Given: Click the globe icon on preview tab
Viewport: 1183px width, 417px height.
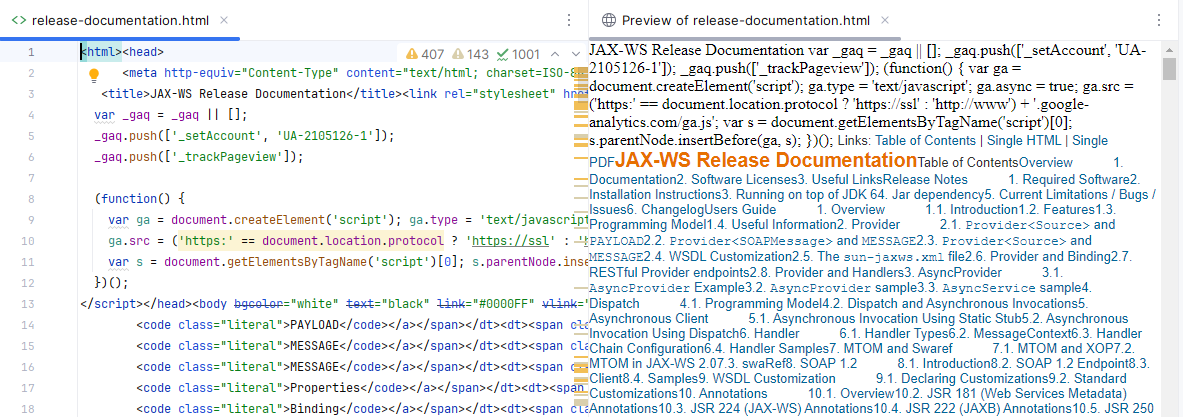Looking at the screenshot, I should pyautogui.click(x=608, y=20).
